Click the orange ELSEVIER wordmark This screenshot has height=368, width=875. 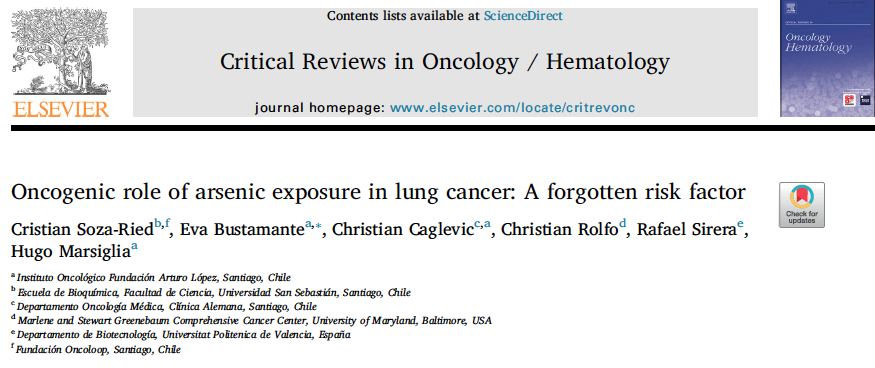pyautogui.click(x=61, y=108)
